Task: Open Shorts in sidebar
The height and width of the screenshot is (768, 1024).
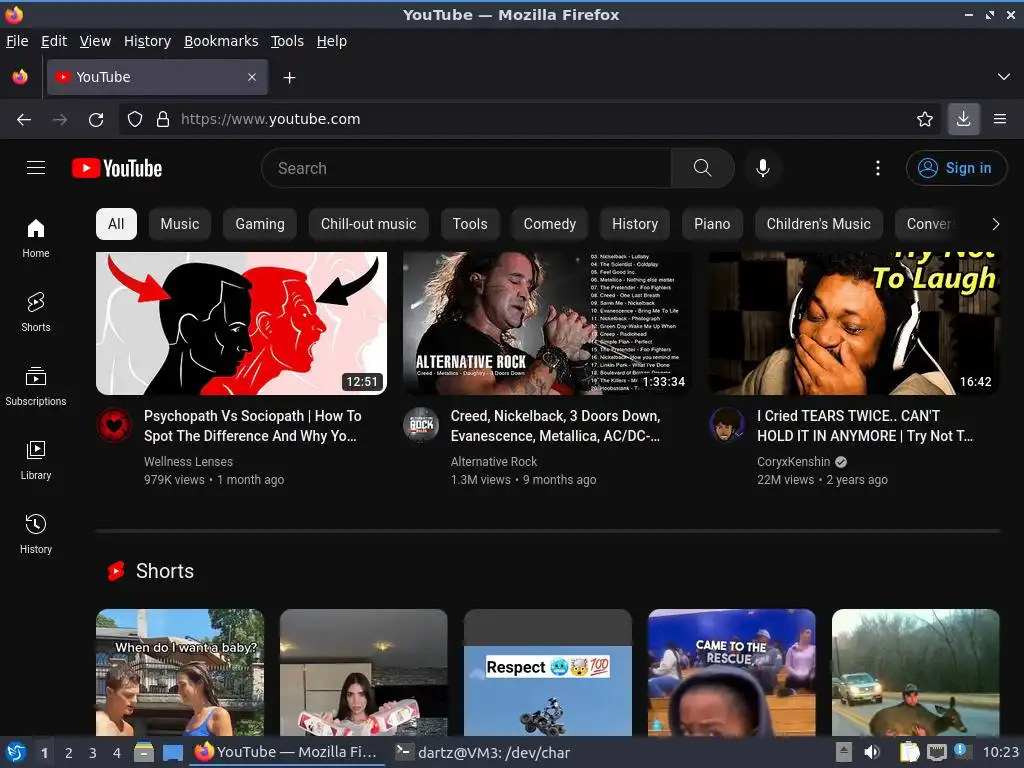Action: (36, 312)
